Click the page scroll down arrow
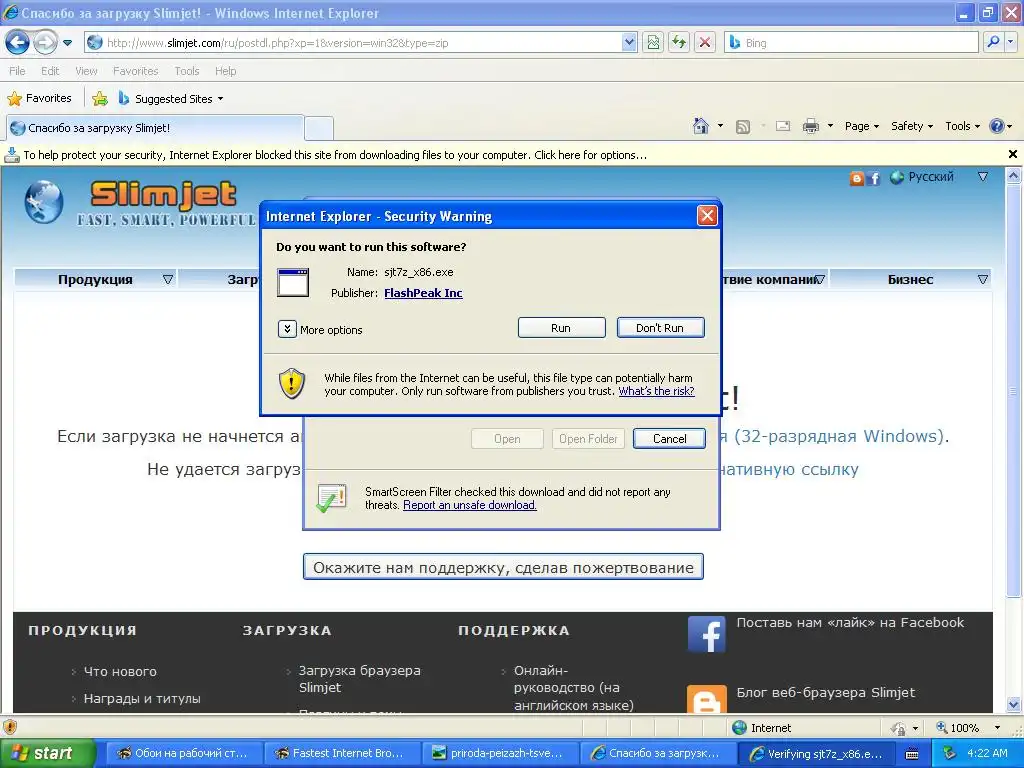This screenshot has height=768, width=1024. pyautogui.click(x=1014, y=705)
